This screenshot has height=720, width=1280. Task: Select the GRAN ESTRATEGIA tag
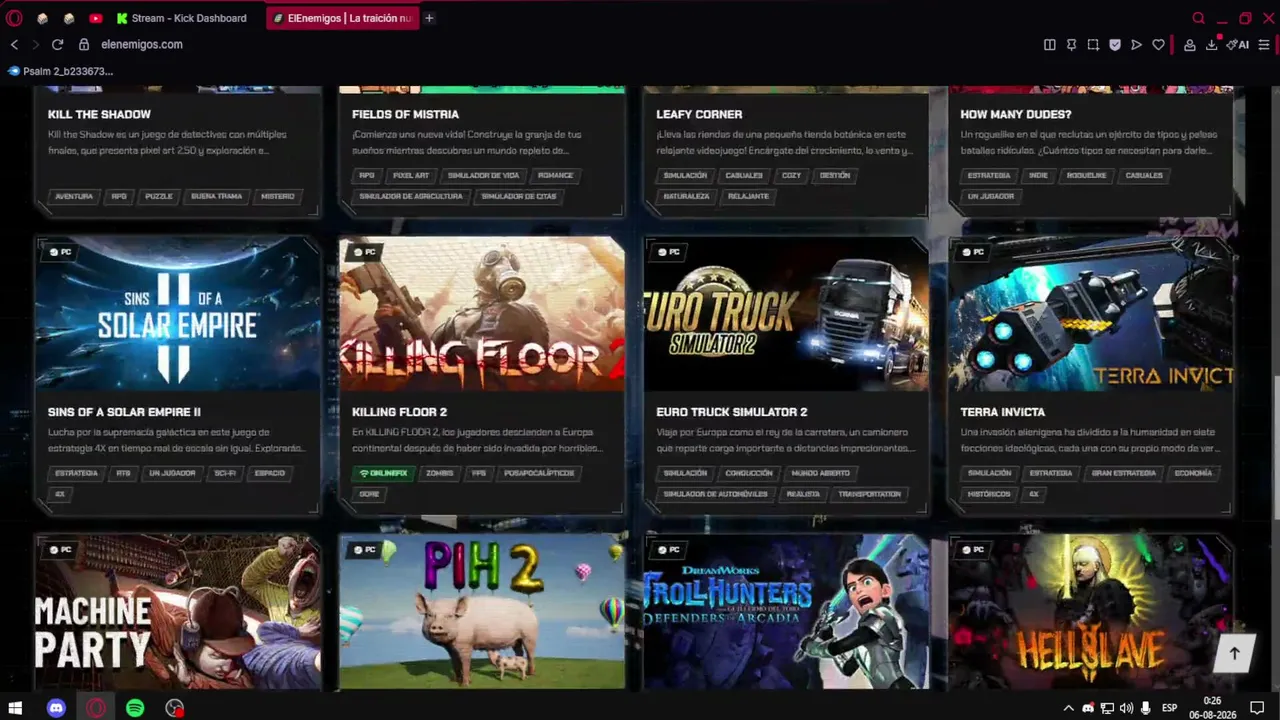1123,473
